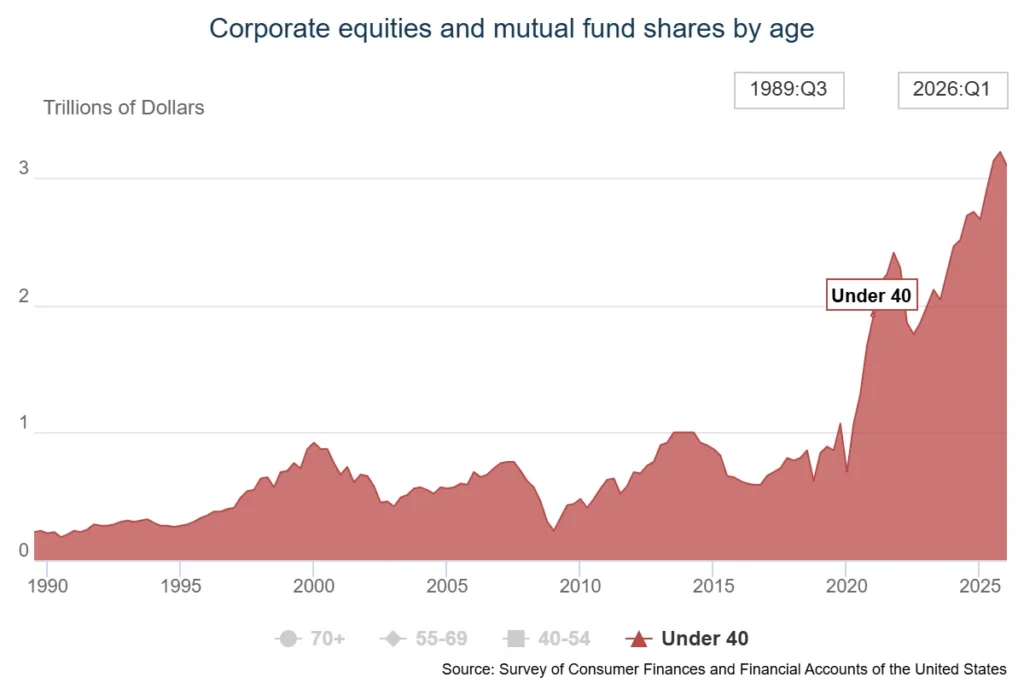The image size is (1024, 683).
Task: Click the Trillions of Dollars axis label
Action: [123, 107]
